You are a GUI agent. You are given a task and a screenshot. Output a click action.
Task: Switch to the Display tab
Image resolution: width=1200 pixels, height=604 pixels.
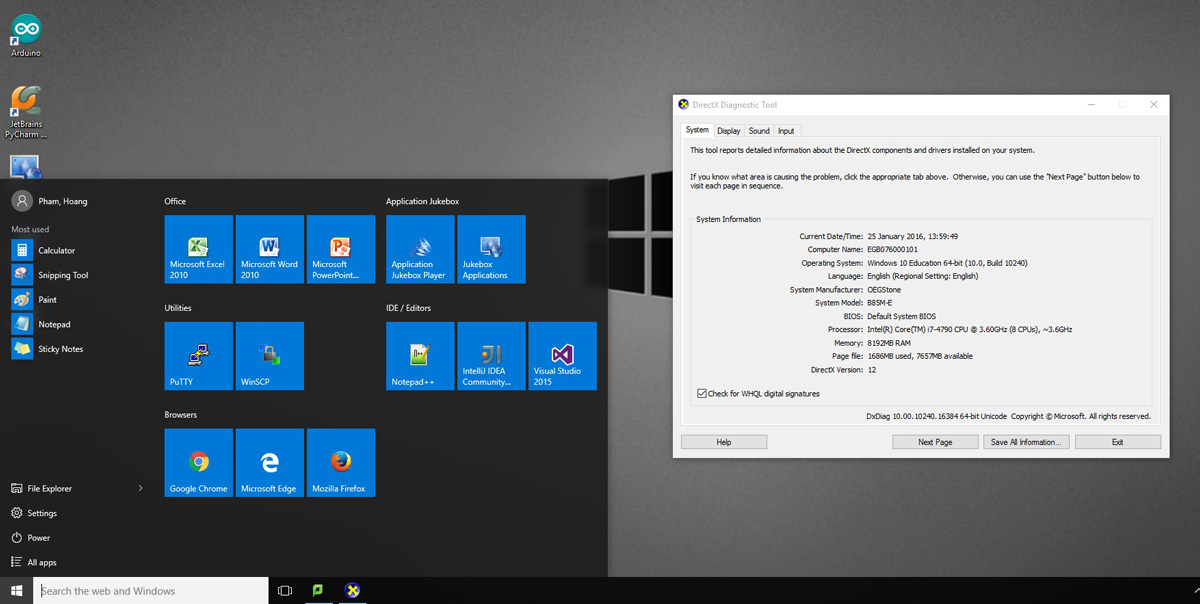click(x=728, y=131)
